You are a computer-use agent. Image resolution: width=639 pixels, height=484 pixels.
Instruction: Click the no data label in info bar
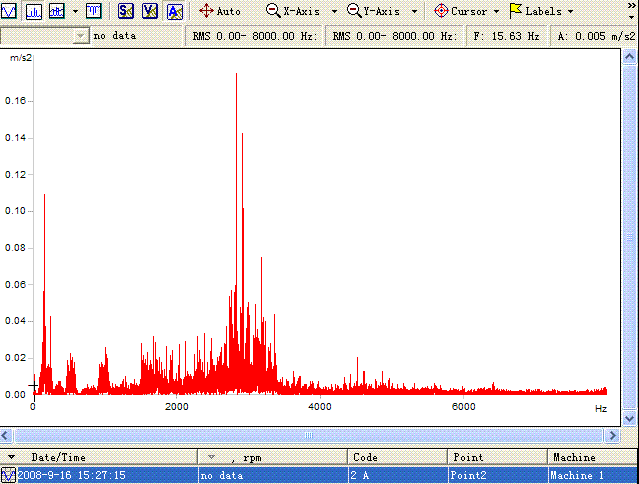click(115, 36)
